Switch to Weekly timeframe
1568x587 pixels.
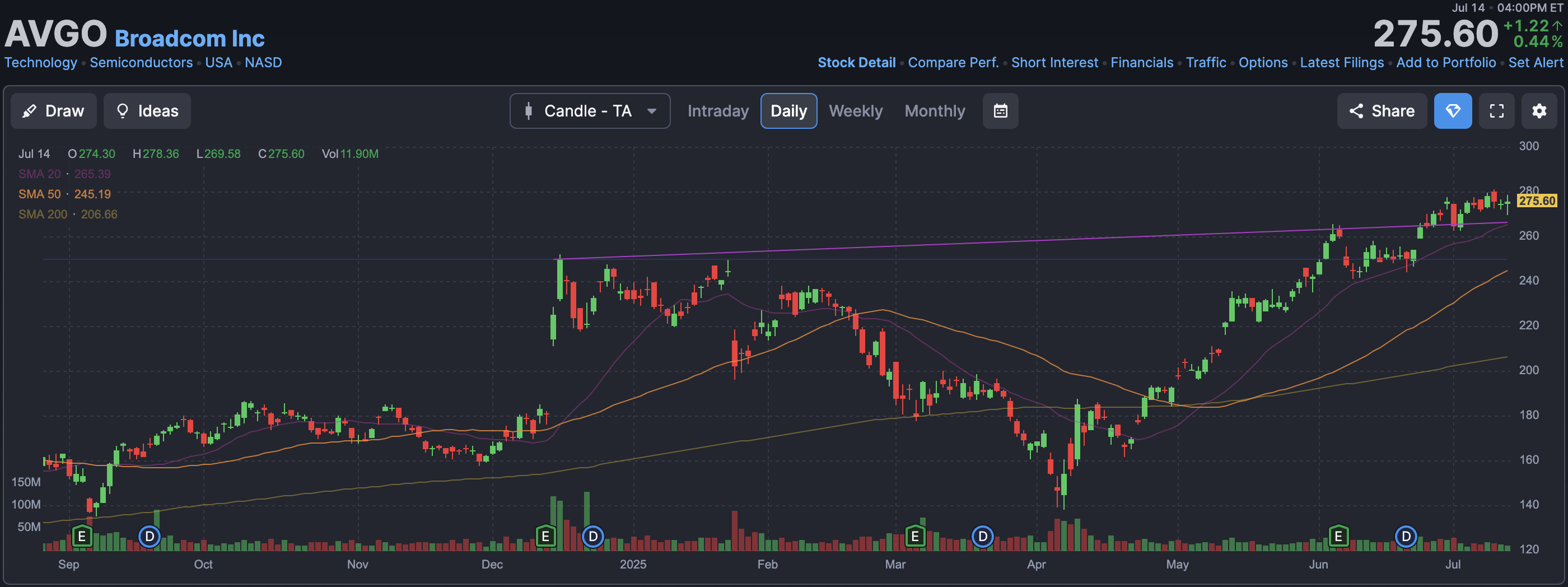pyautogui.click(x=855, y=111)
